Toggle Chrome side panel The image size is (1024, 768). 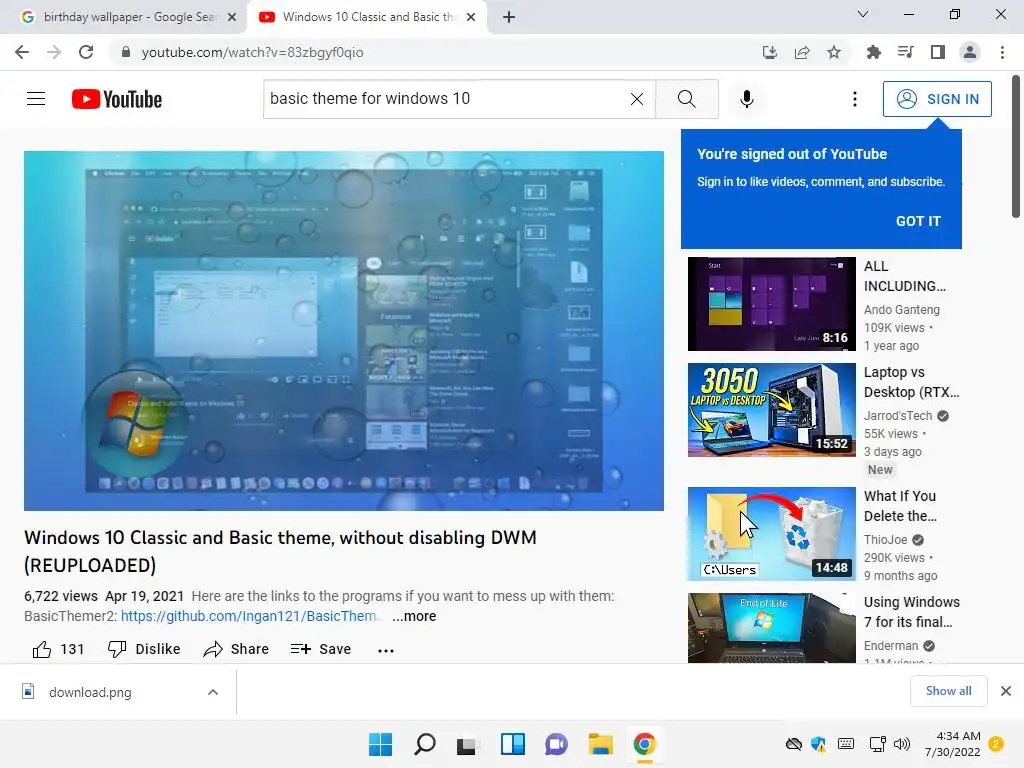[938, 52]
